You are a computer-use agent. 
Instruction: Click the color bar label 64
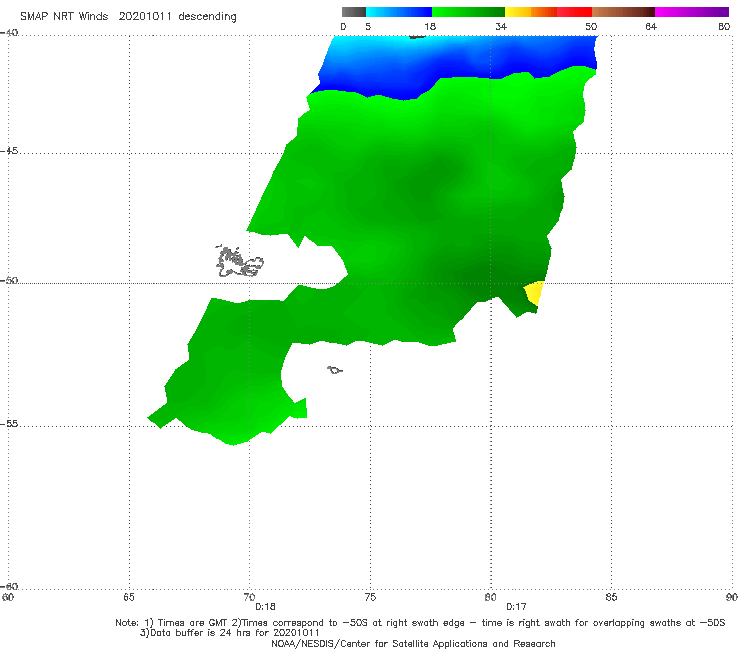pyautogui.click(x=651, y=26)
